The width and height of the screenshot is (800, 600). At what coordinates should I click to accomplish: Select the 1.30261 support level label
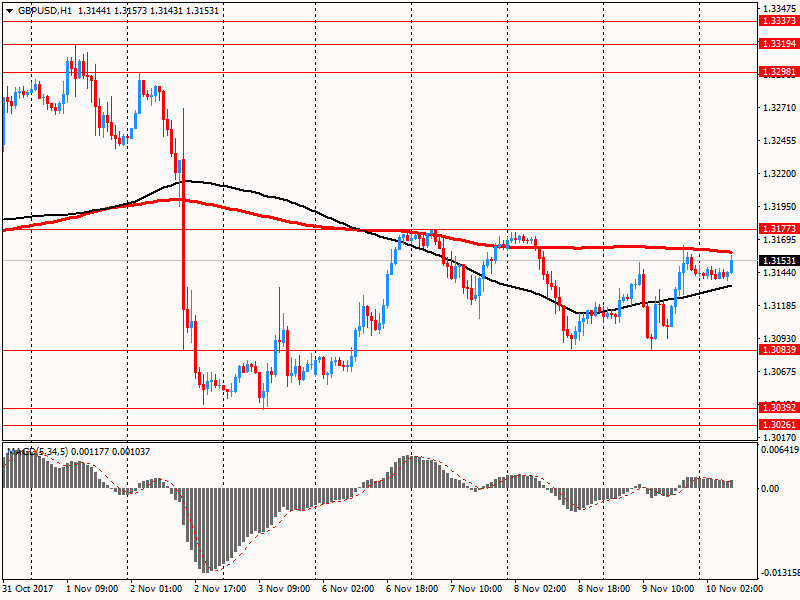[779, 425]
